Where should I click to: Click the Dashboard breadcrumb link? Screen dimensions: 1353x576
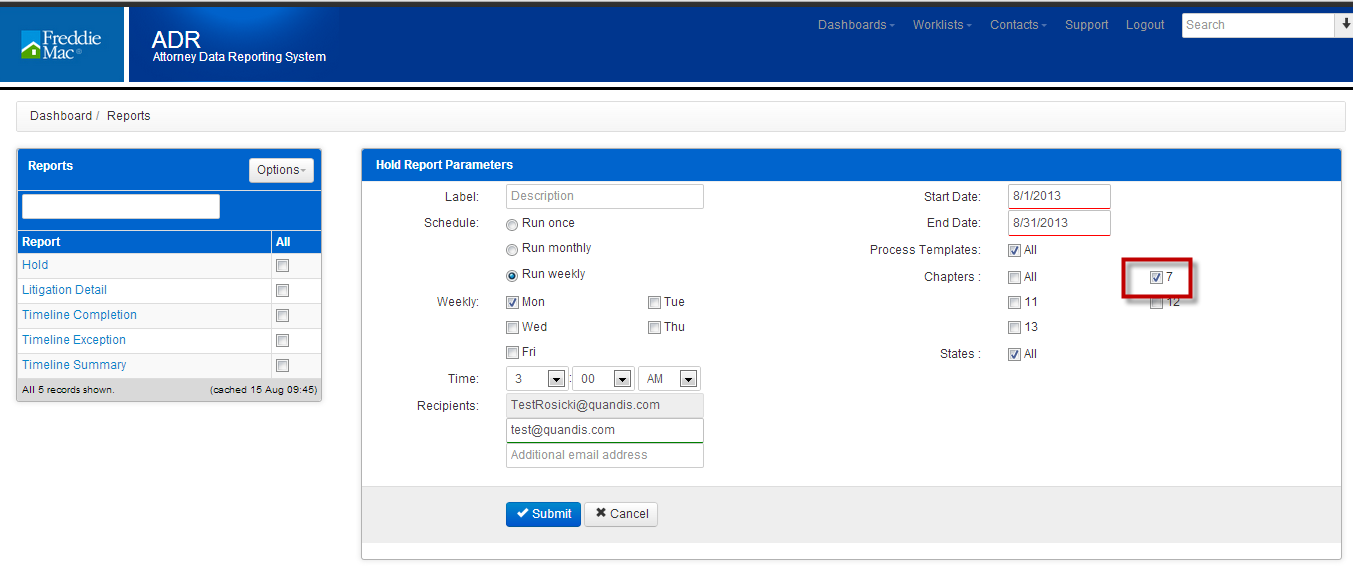[61, 116]
